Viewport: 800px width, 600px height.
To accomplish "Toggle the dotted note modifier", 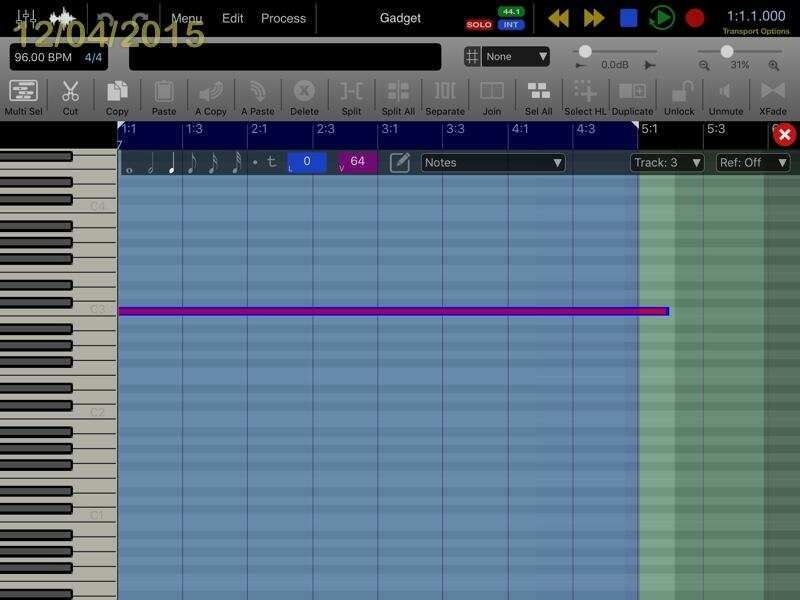I will [255, 163].
